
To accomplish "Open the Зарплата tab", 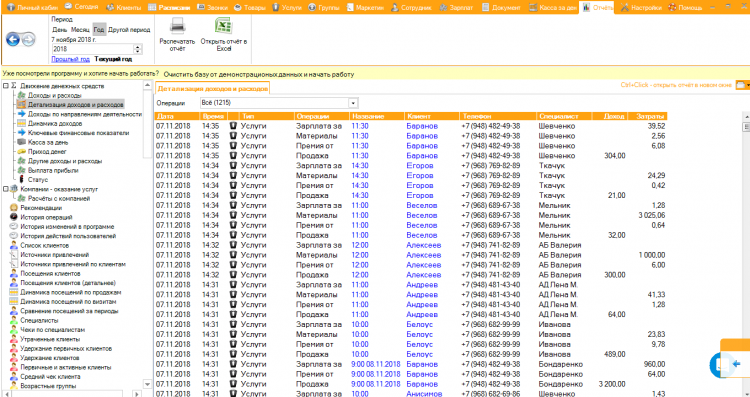I will pos(456,7).
